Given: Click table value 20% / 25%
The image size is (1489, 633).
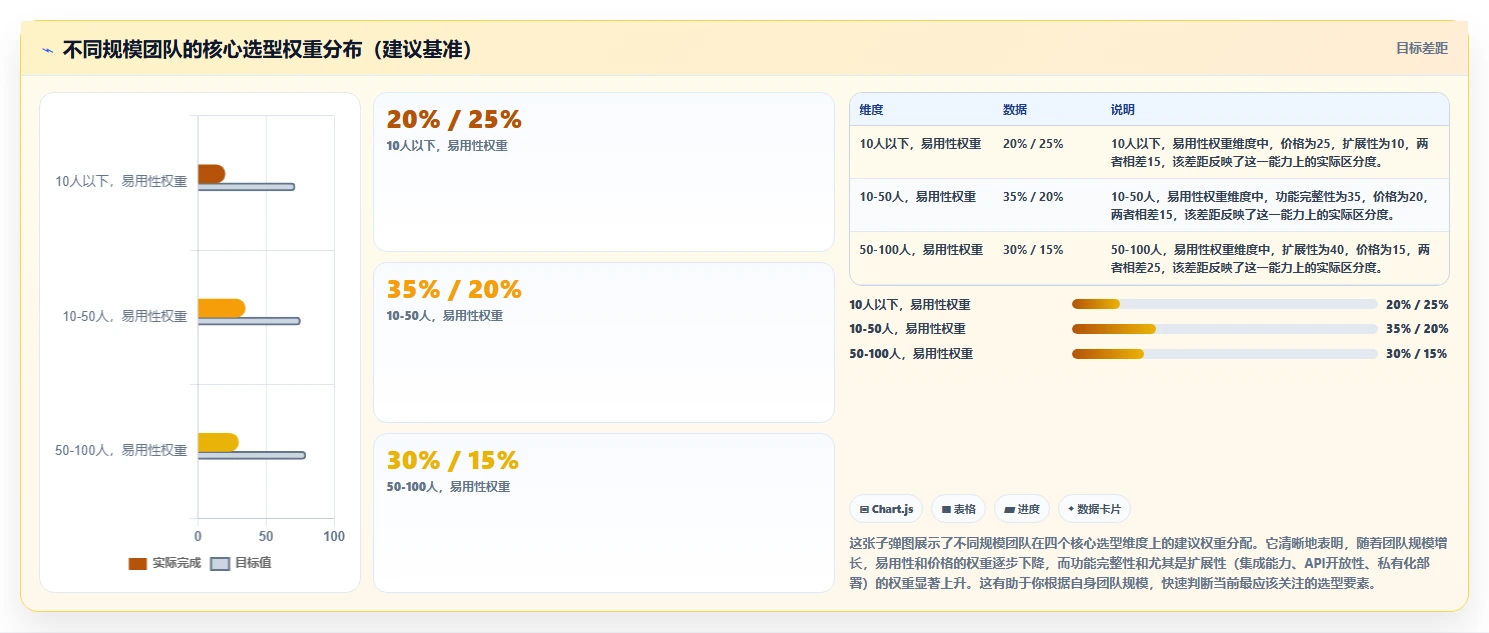Looking at the screenshot, I should click(x=1033, y=143).
